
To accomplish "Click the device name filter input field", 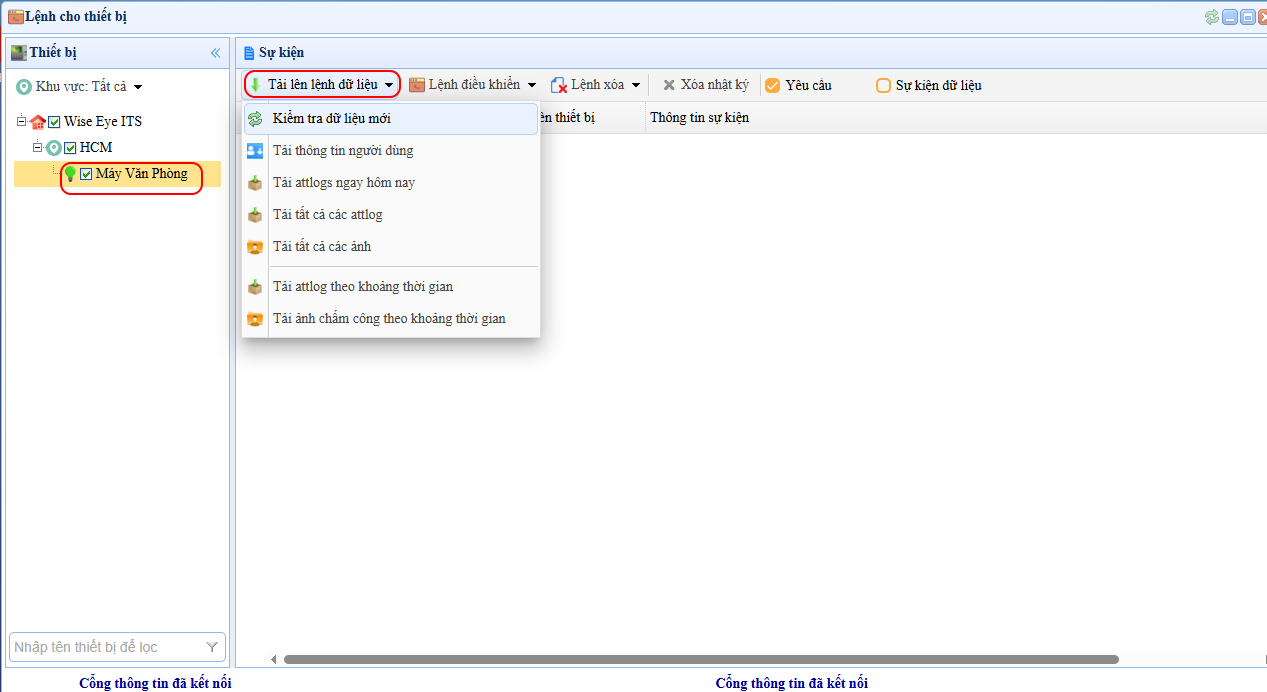I will click(105, 647).
